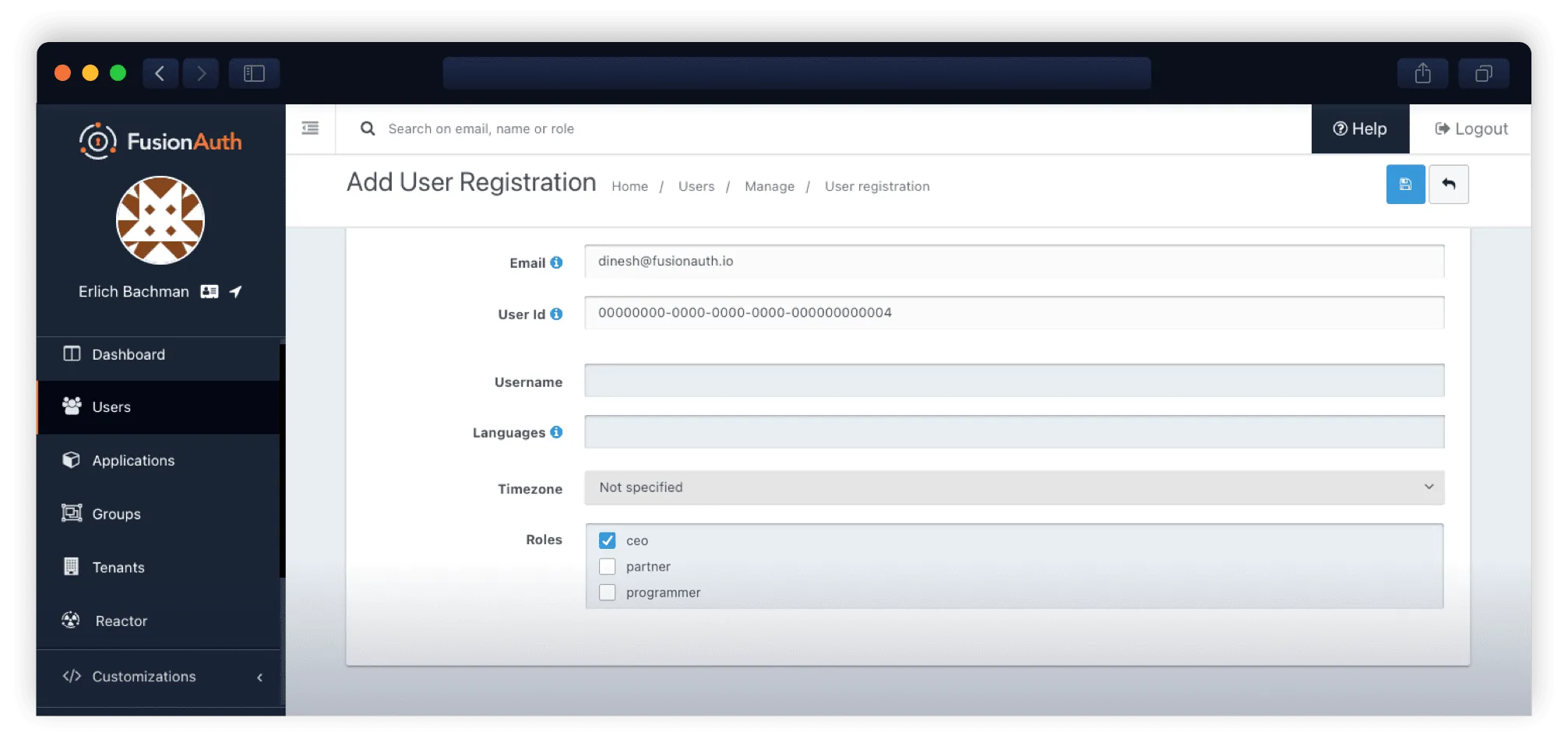The image size is (1568, 735).
Task: Go forward with browser forward arrow
Action: [x=201, y=73]
